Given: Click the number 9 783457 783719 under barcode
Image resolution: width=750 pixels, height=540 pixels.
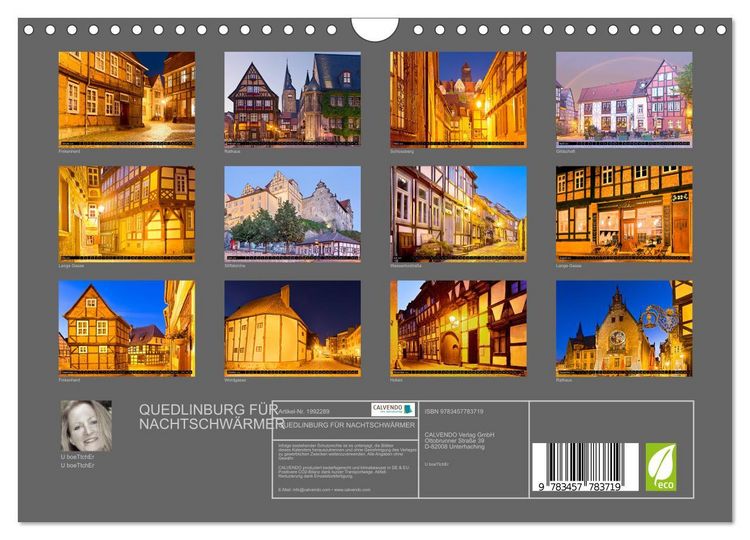Looking at the screenshot, I should pos(579,487).
